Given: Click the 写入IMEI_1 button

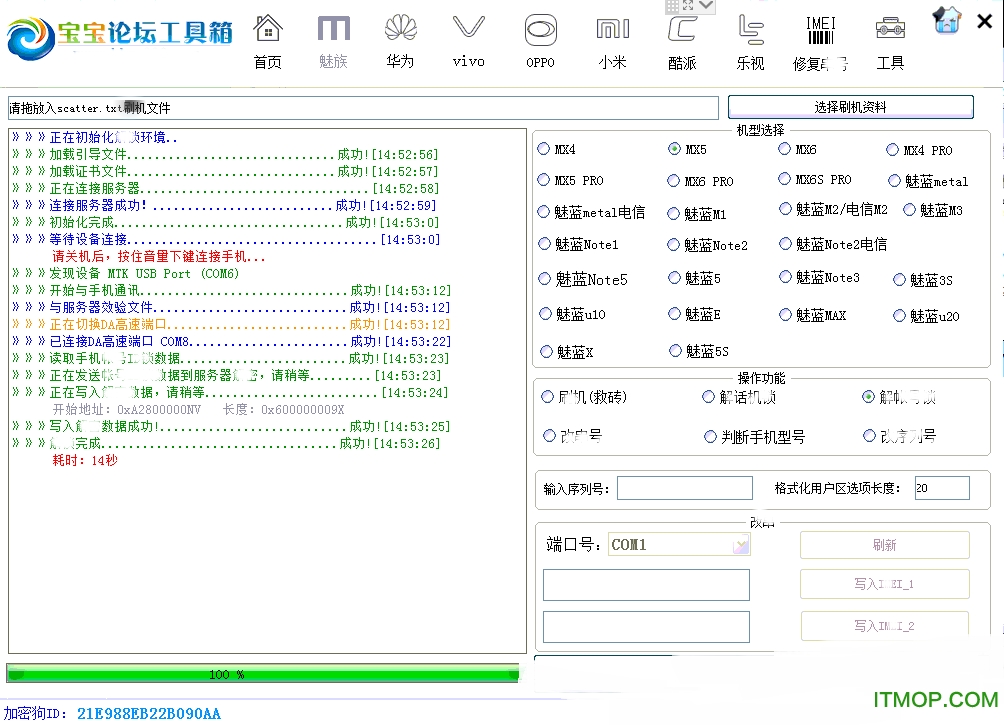Looking at the screenshot, I should 884,584.
